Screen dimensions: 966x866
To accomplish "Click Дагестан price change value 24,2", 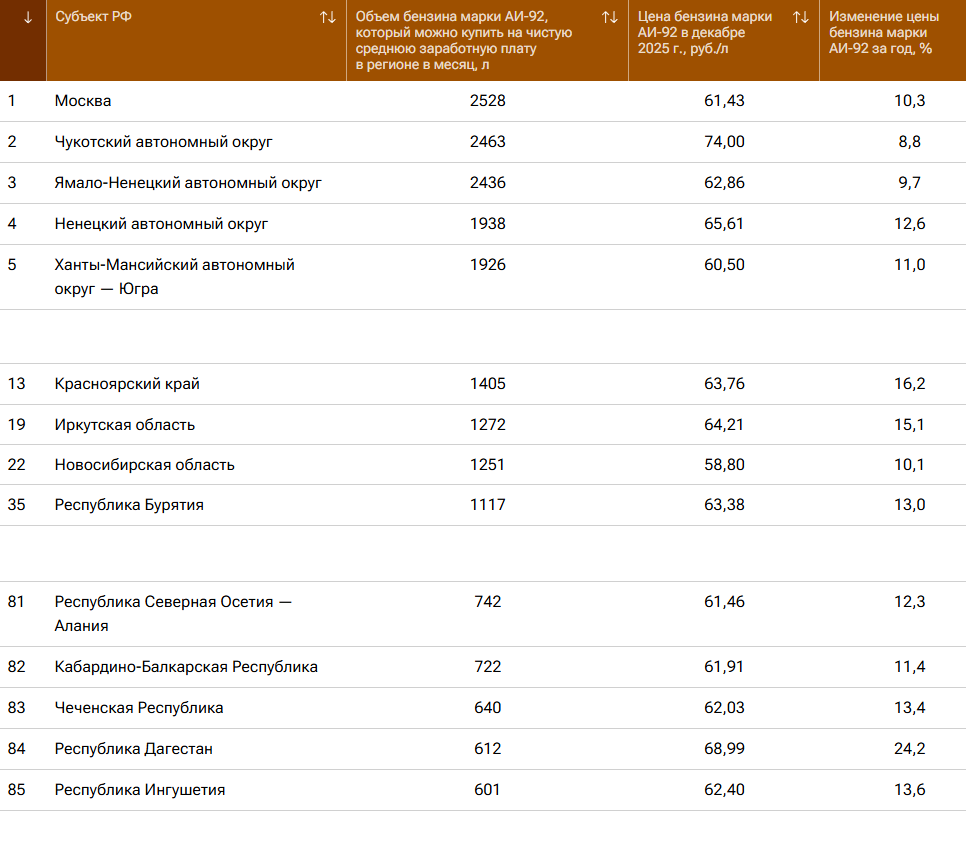I will (x=909, y=749).
